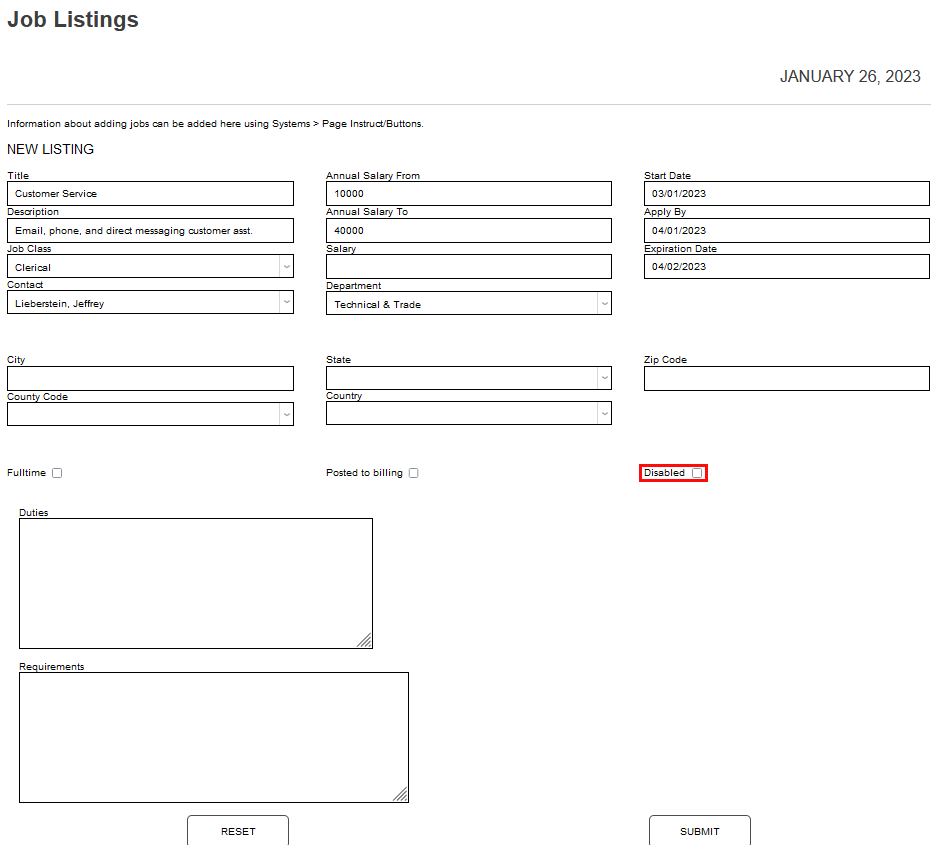
Task: Click into the Title field
Action: point(150,194)
